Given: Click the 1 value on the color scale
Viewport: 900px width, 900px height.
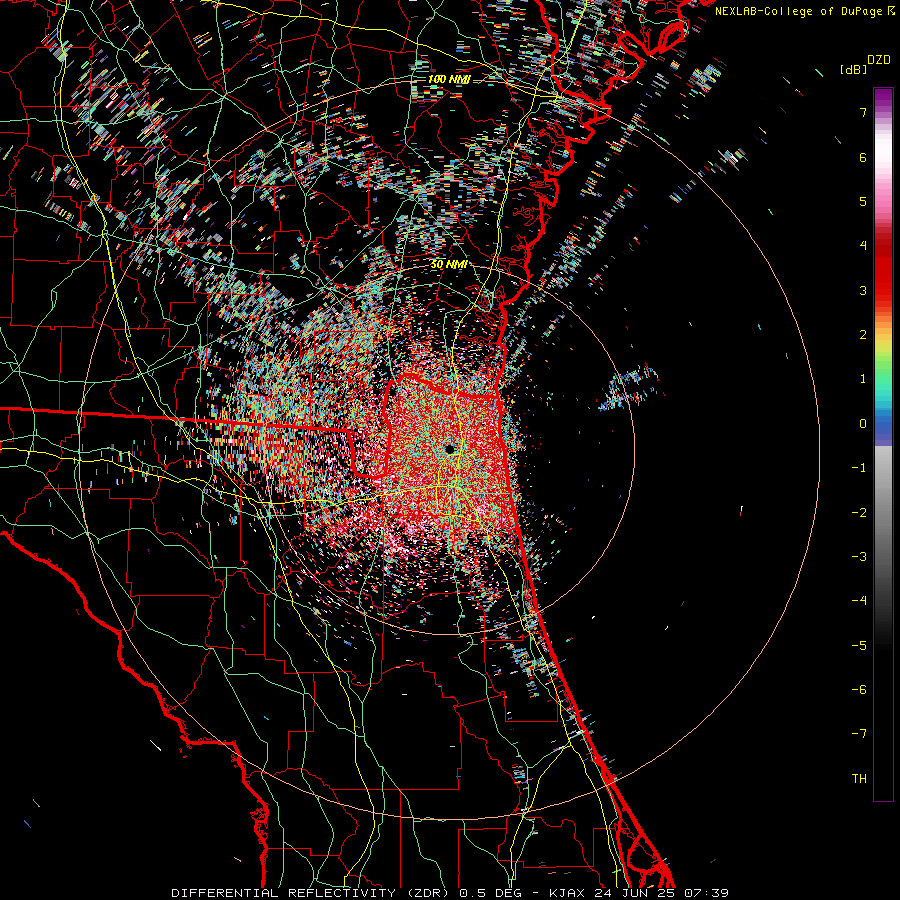Looking at the screenshot, I should coord(863,379).
